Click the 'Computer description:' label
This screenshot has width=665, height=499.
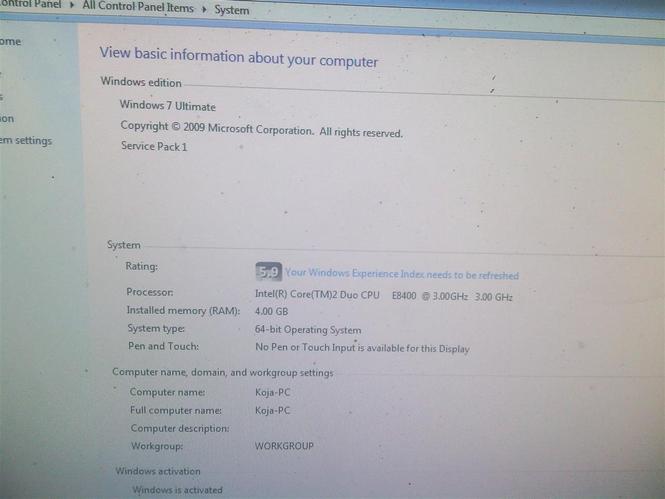click(x=180, y=428)
